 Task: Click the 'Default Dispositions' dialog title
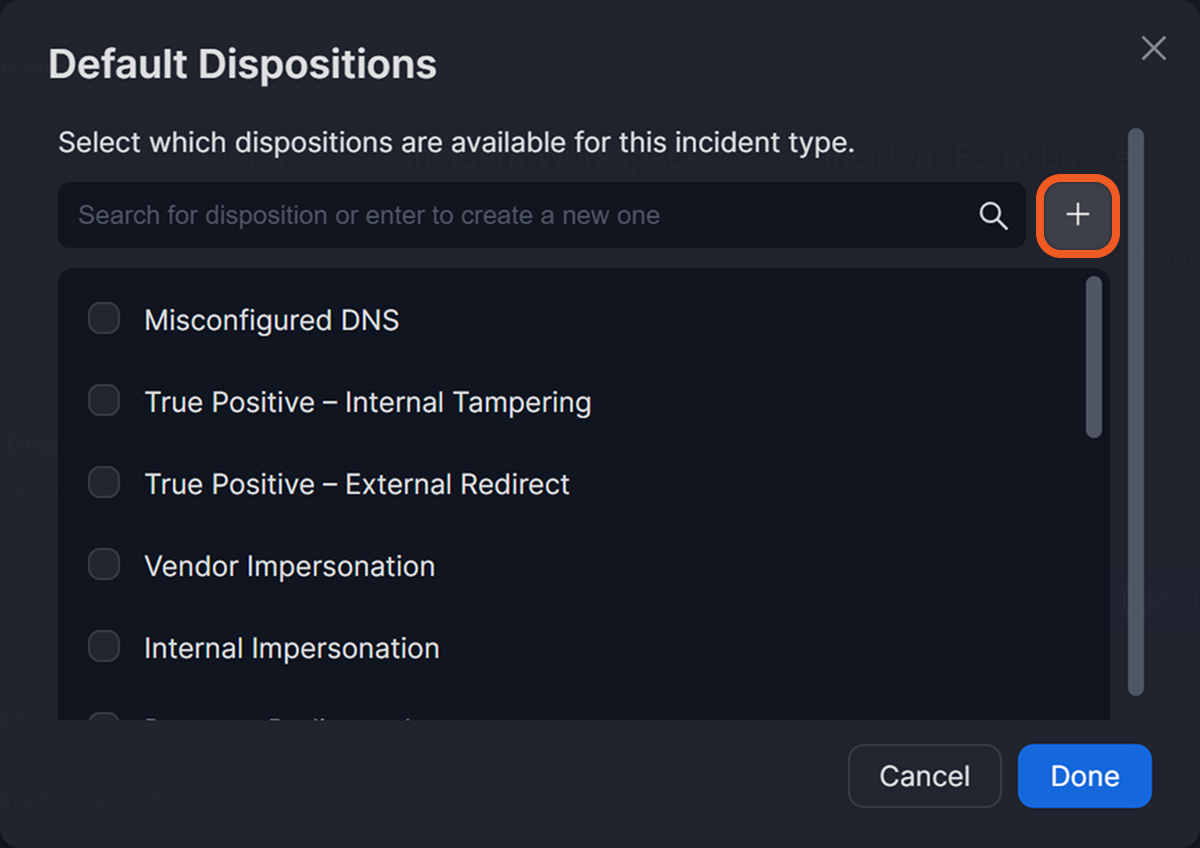click(242, 64)
